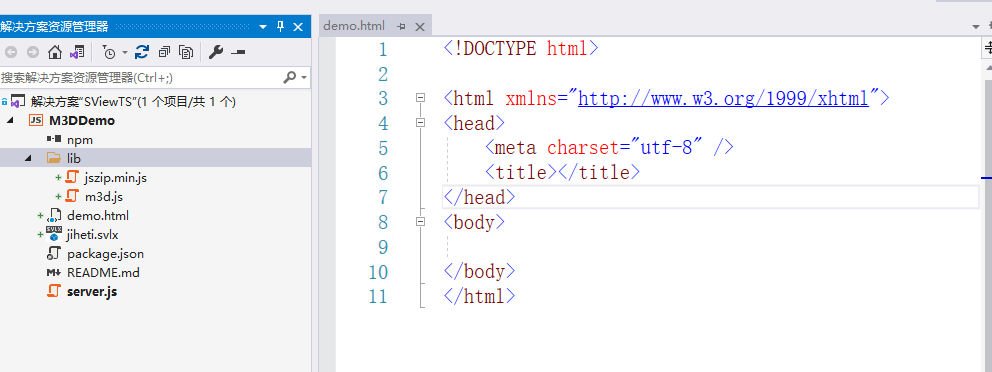The width and height of the screenshot is (992, 372).
Task: Click the Forward navigation arrow in Solution Explorer
Action: [32, 52]
